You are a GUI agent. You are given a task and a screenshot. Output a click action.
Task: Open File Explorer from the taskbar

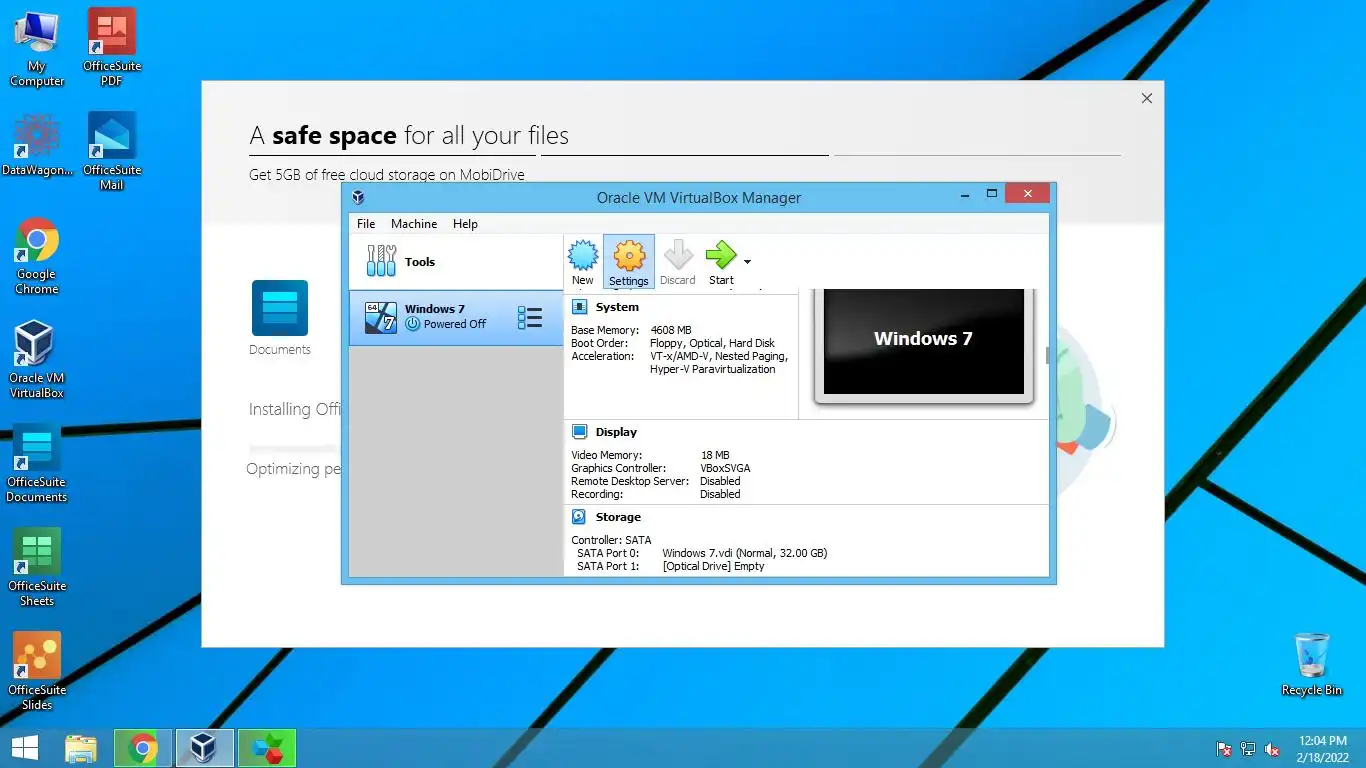[81, 748]
